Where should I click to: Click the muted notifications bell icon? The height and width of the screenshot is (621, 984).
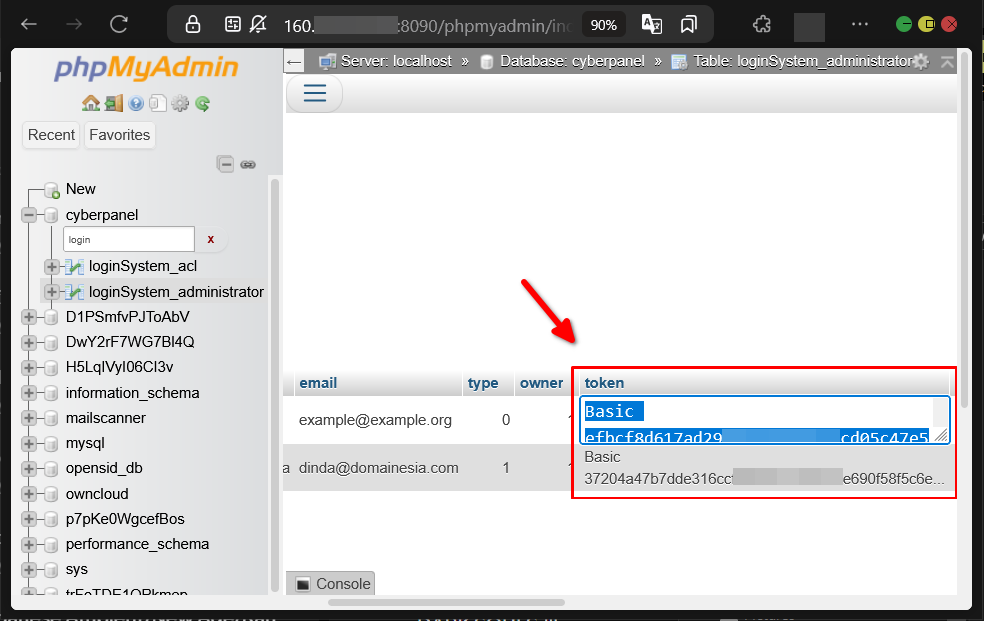tap(258, 24)
